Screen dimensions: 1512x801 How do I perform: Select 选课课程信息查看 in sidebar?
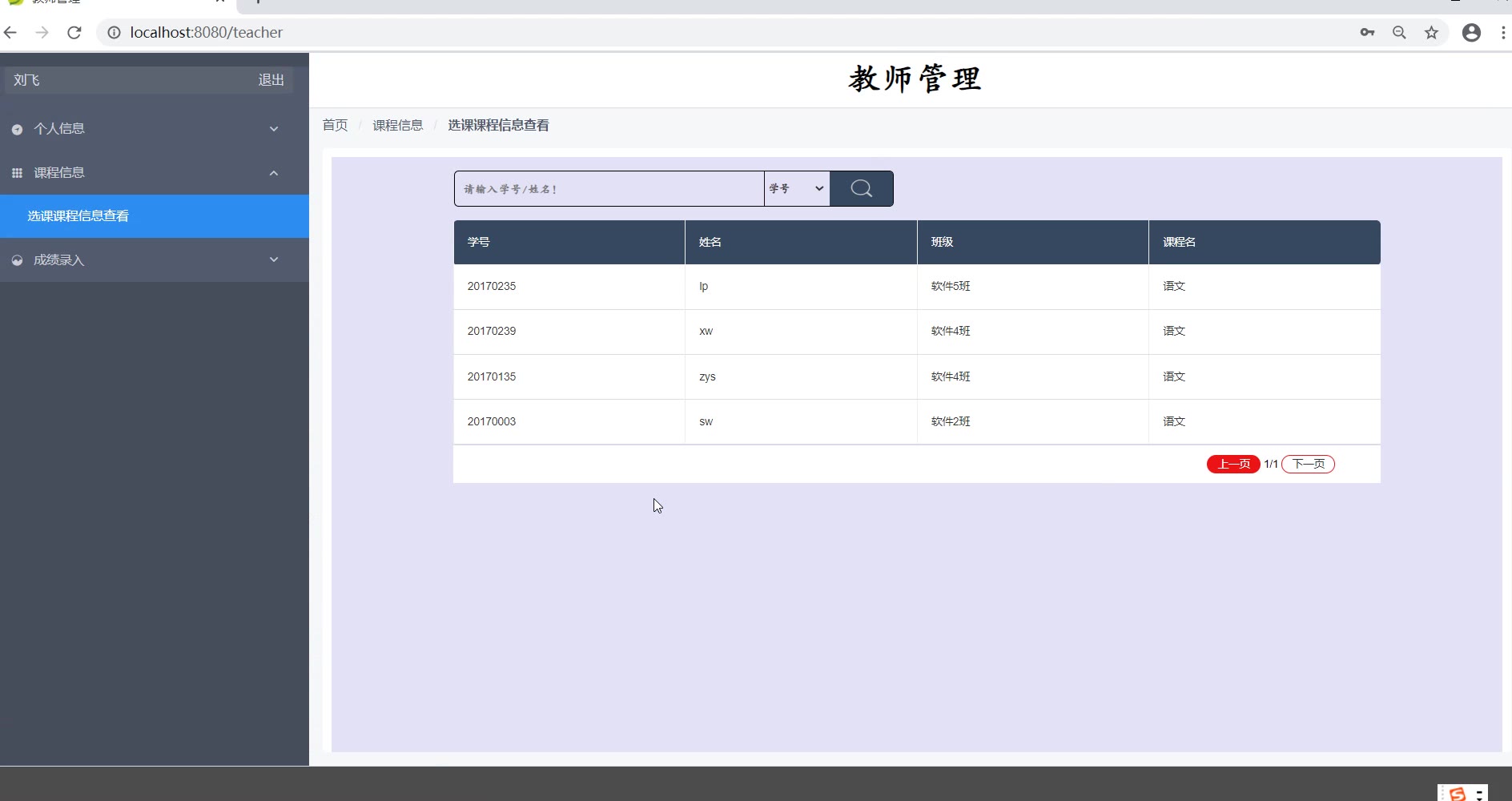(x=78, y=216)
